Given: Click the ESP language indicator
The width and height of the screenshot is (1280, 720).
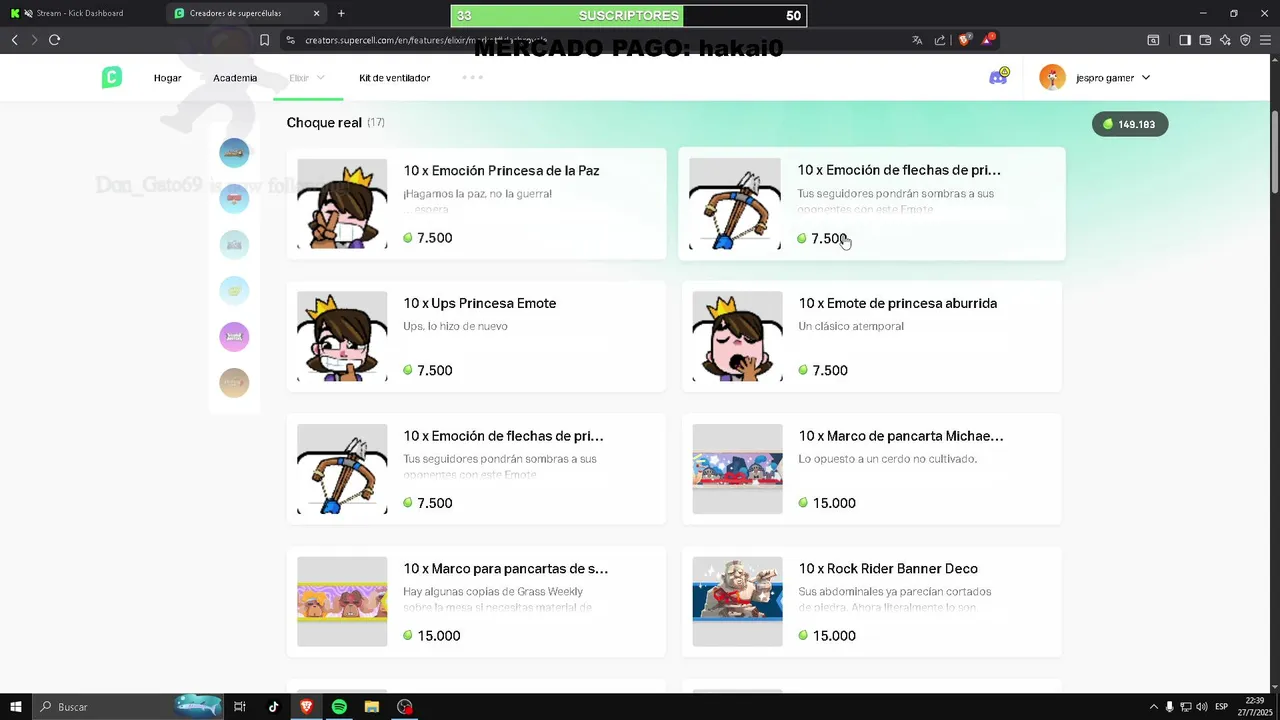Looking at the screenshot, I should [x=1222, y=707].
